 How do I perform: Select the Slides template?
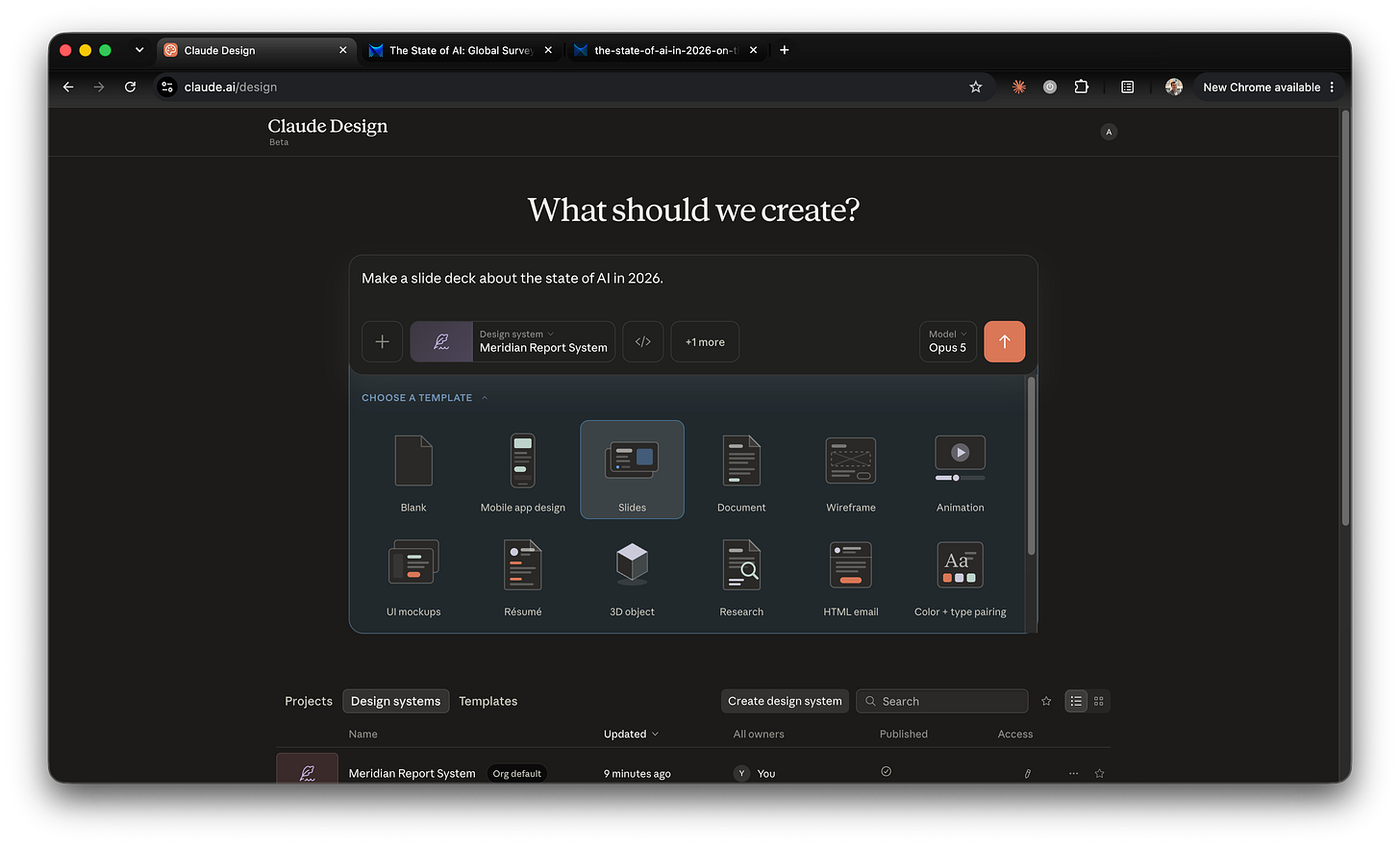pyautogui.click(x=633, y=470)
